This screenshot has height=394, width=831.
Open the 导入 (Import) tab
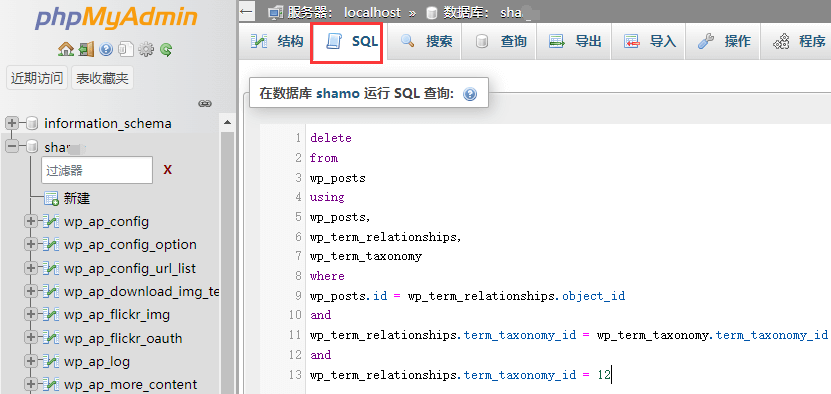(649, 41)
